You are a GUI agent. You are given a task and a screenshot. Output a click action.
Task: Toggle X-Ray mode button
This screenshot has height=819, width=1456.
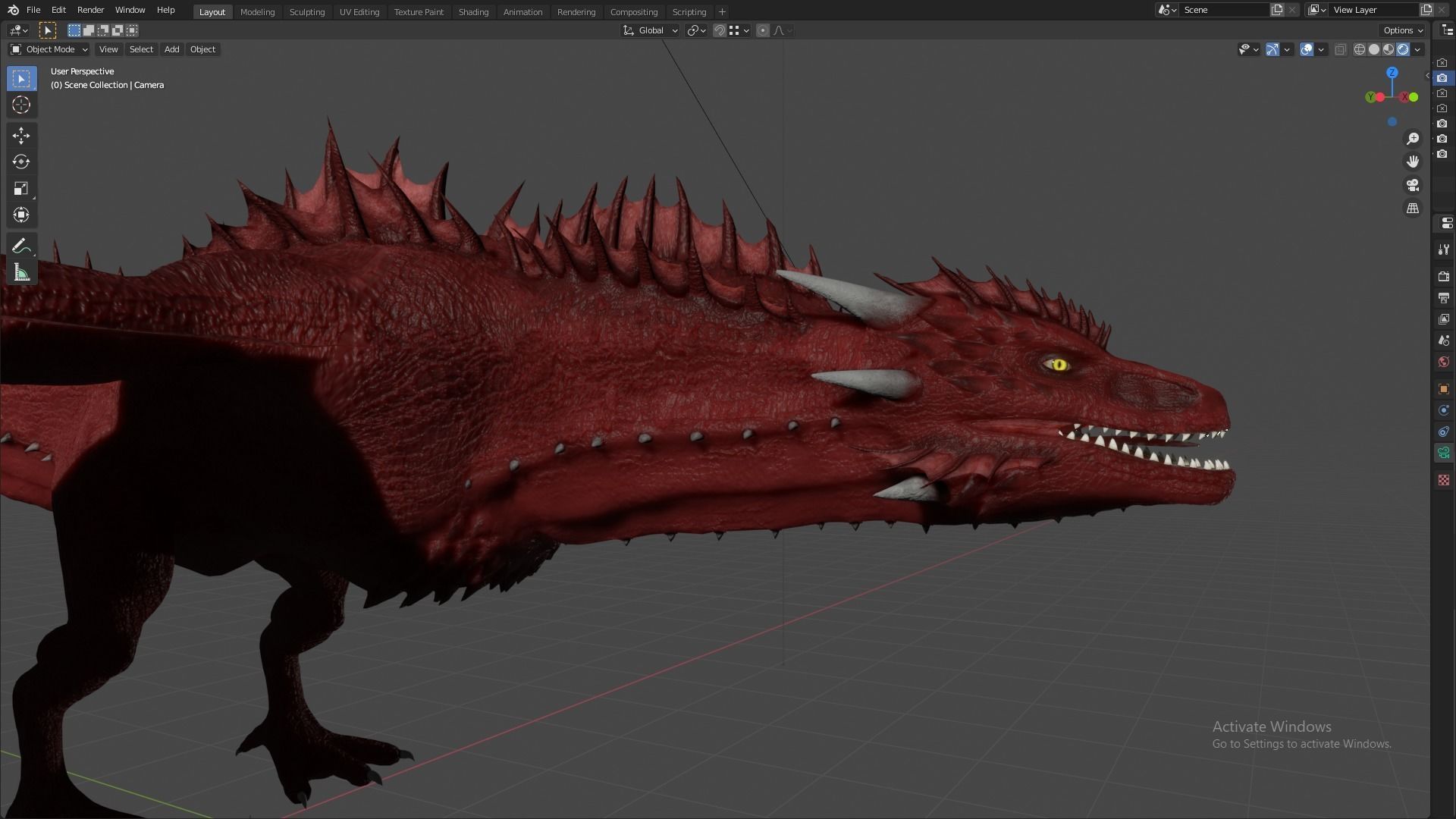tap(1340, 49)
